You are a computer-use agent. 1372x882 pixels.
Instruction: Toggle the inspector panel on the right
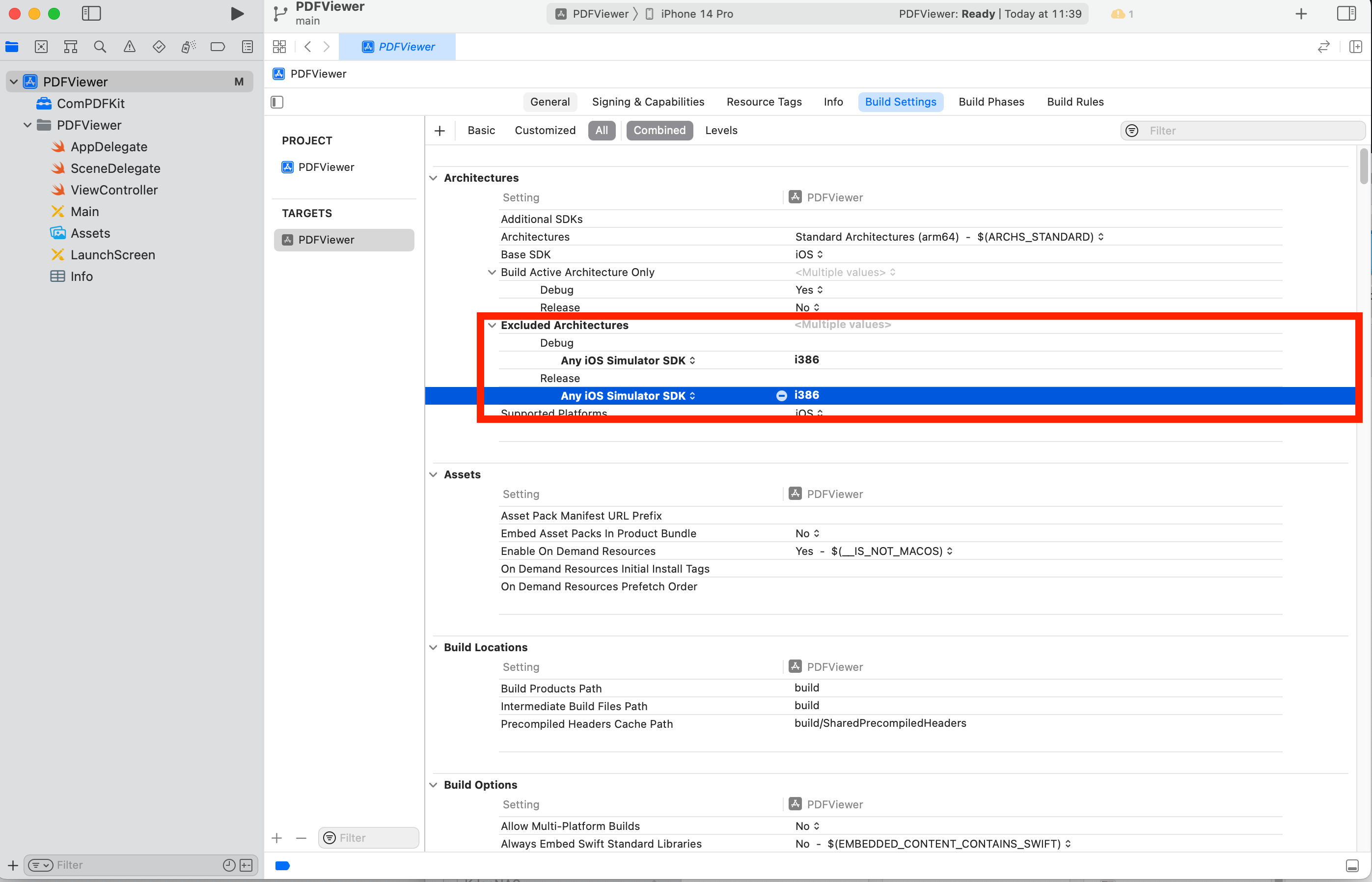[x=1345, y=14]
